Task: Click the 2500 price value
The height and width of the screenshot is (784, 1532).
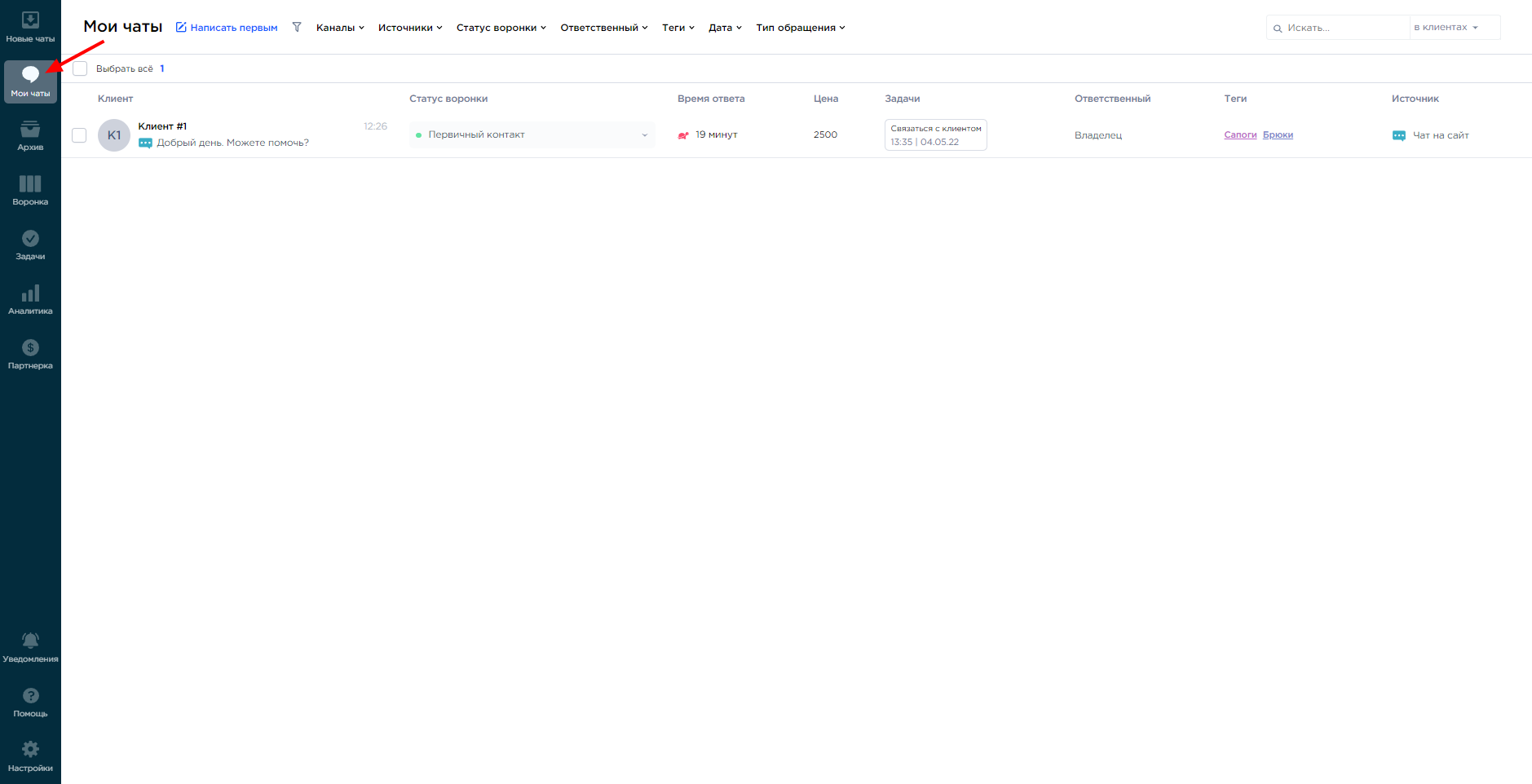Action: click(x=825, y=134)
